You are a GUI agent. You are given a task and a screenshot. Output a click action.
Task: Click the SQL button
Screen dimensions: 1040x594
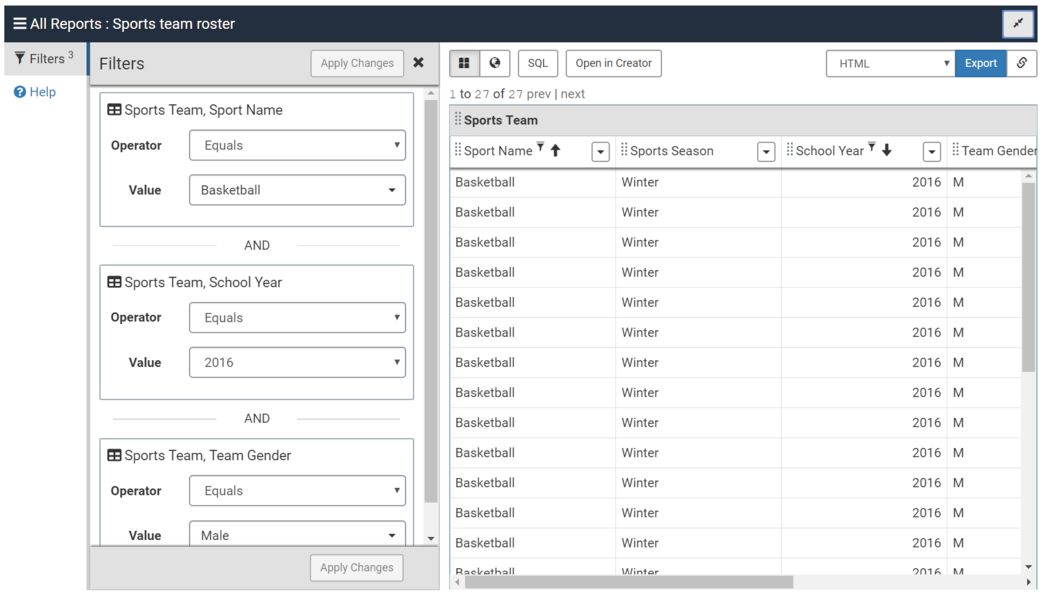click(x=538, y=63)
